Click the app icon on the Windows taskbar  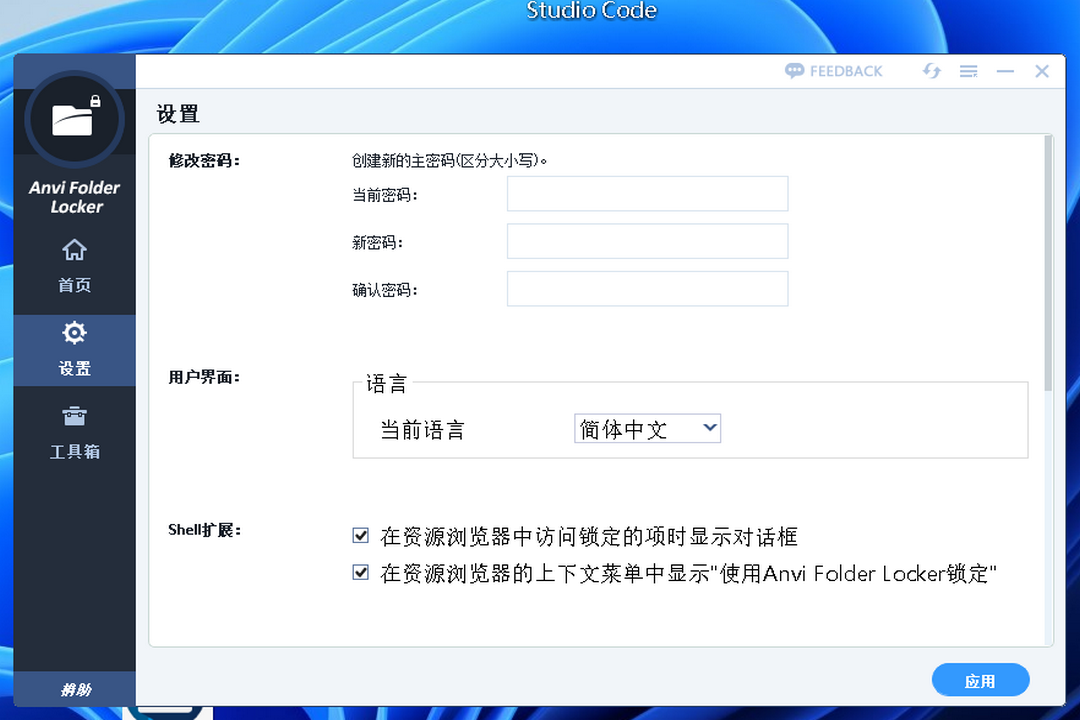tap(170, 712)
